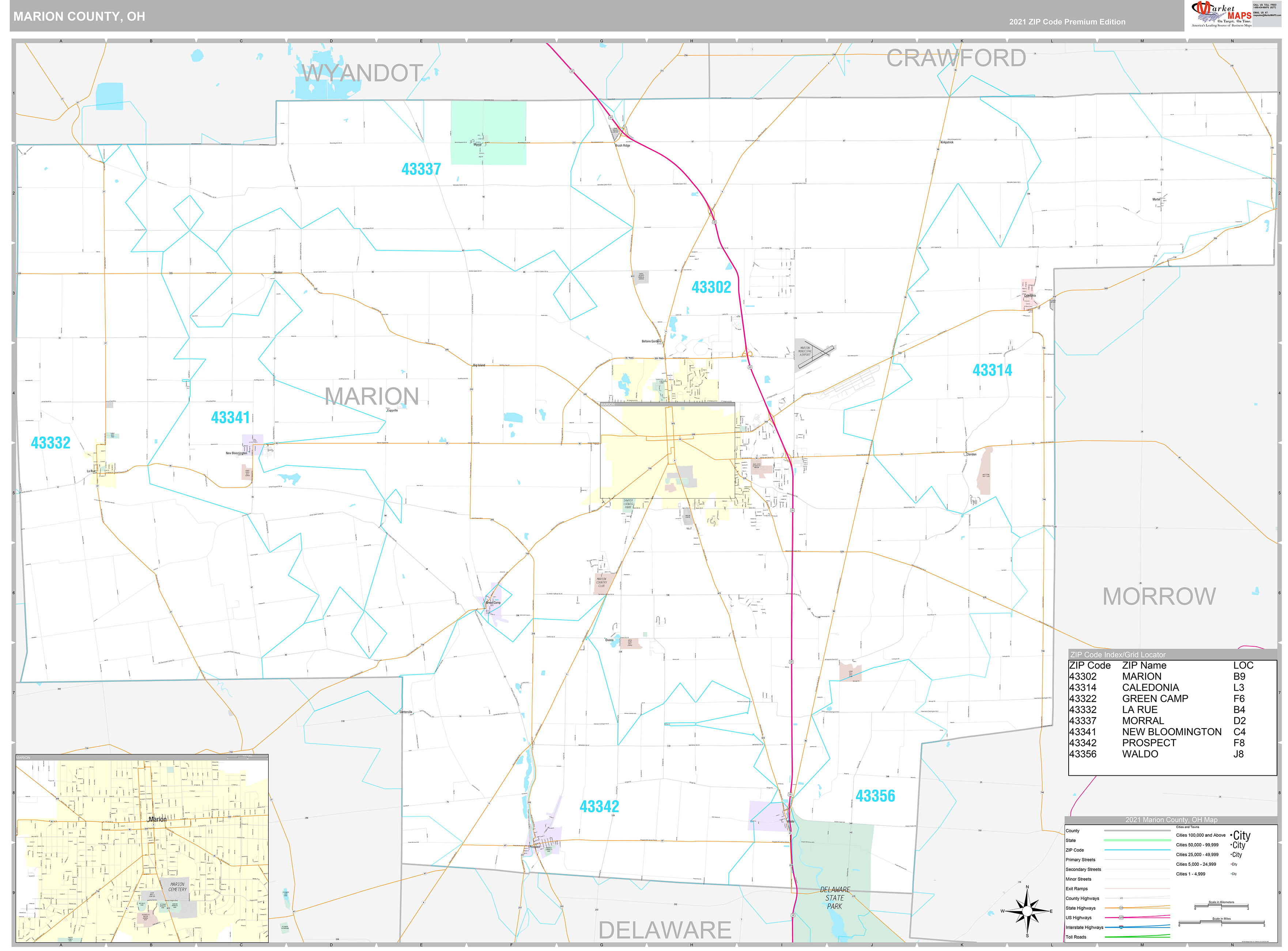This screenshot has height=951, width=1288.
Task: Click the 'MARION COUNTY, OH' title
Action: (x=79, y=17)
